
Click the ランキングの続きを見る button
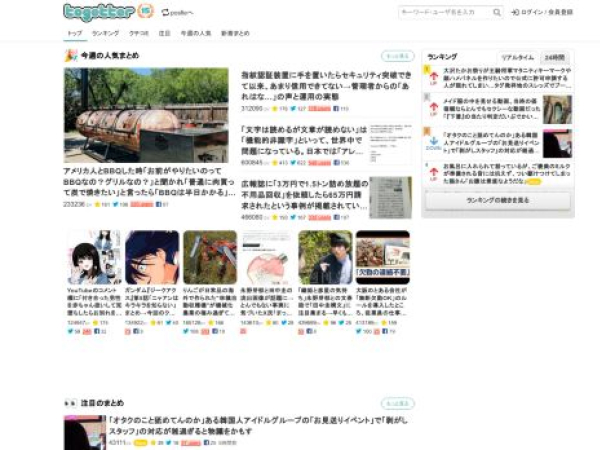(498, 201)
